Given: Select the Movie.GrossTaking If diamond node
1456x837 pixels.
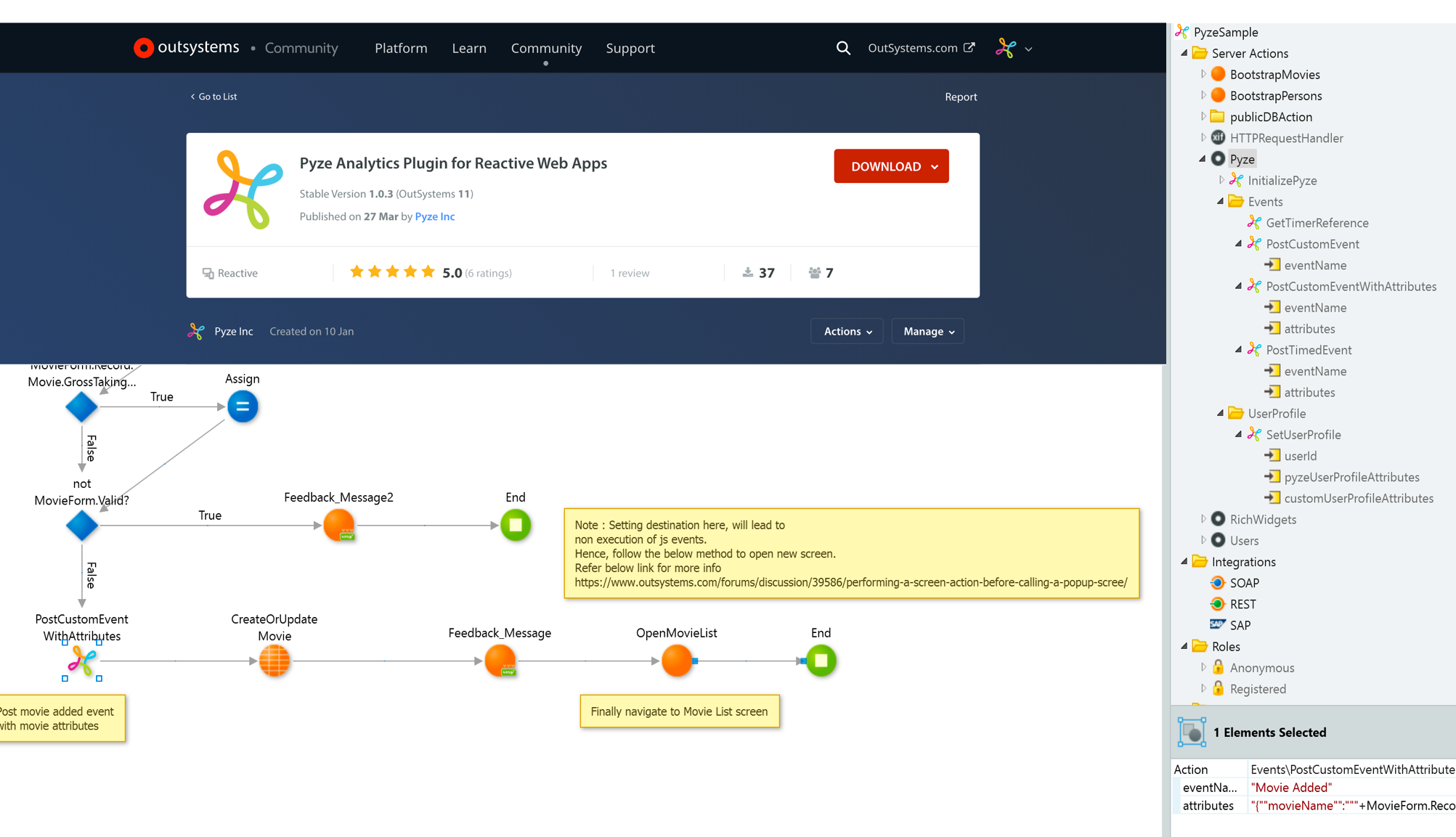Looking at the screenshot, I should 81,407.
